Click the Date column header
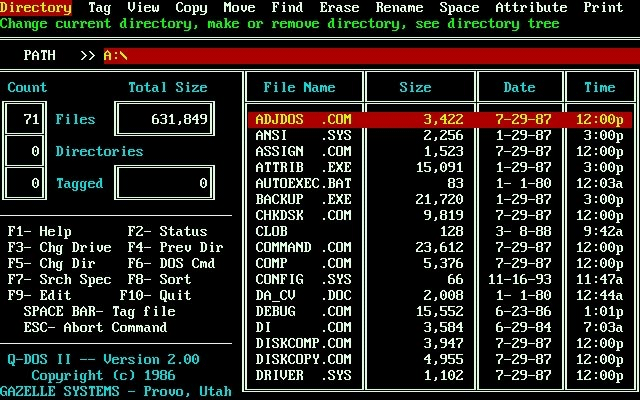The height and width of the screenshot is (400, 640). click(519, 87)
